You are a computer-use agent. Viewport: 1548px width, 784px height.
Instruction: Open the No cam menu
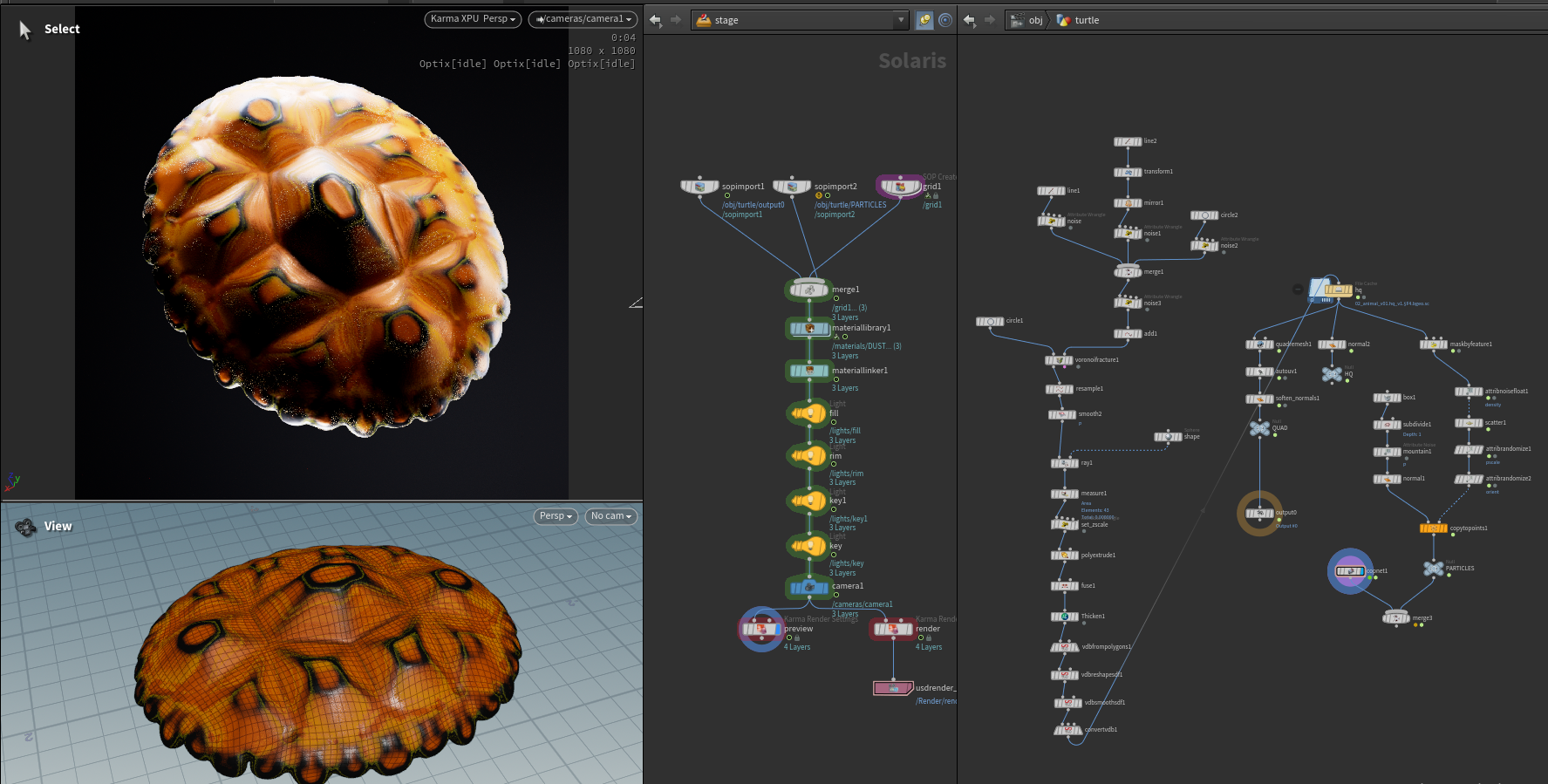610,516
